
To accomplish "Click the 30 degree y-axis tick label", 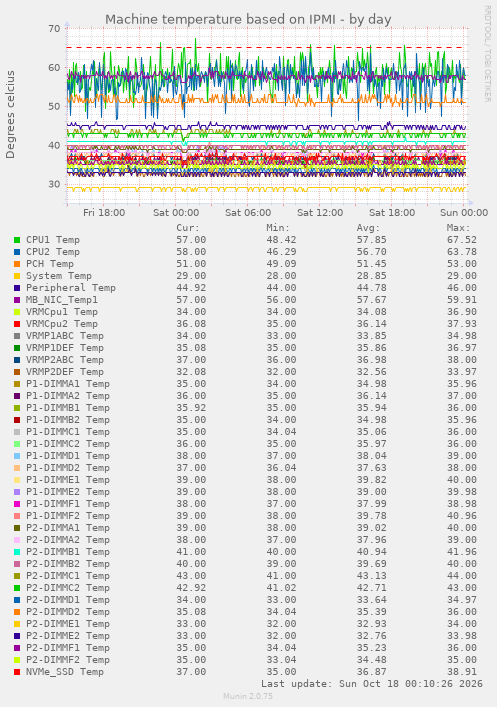I will (x=54, y=184).
